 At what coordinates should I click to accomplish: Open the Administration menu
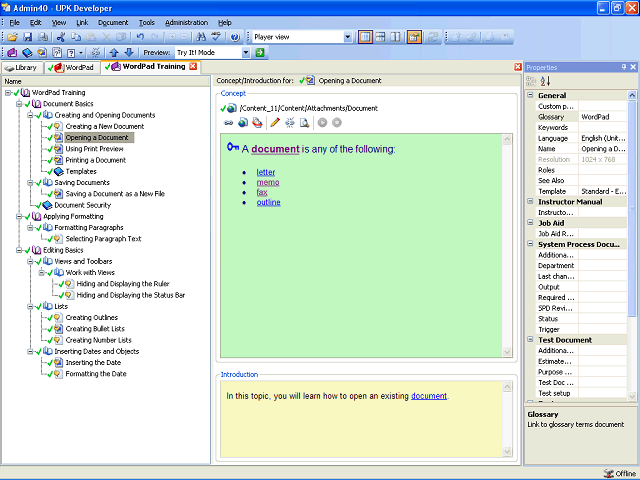click(187, 23)
